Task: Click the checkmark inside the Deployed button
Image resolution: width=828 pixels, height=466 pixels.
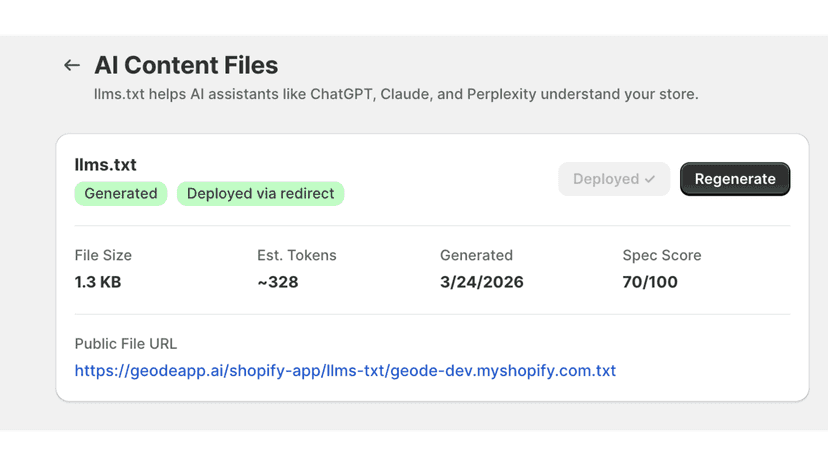Action: (x=650, y=179)
